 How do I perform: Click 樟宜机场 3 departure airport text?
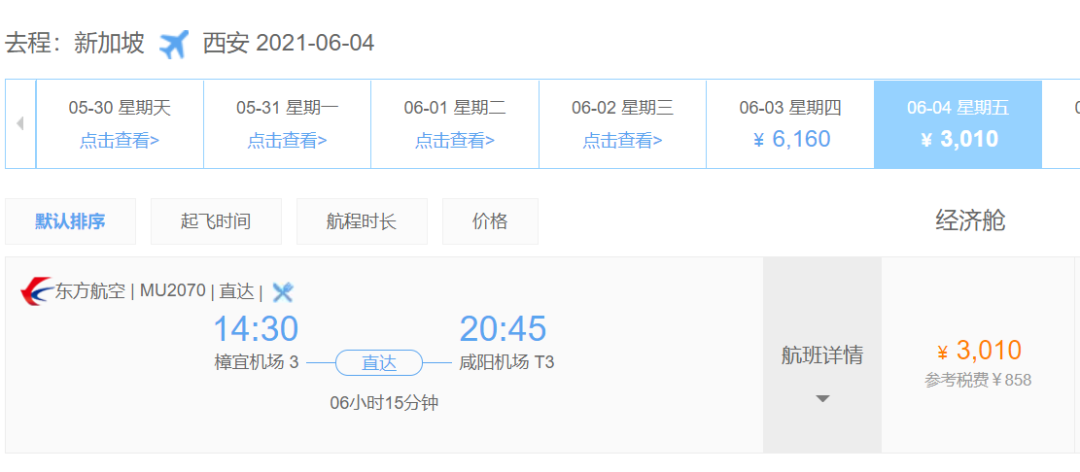(x=256, y=362)
